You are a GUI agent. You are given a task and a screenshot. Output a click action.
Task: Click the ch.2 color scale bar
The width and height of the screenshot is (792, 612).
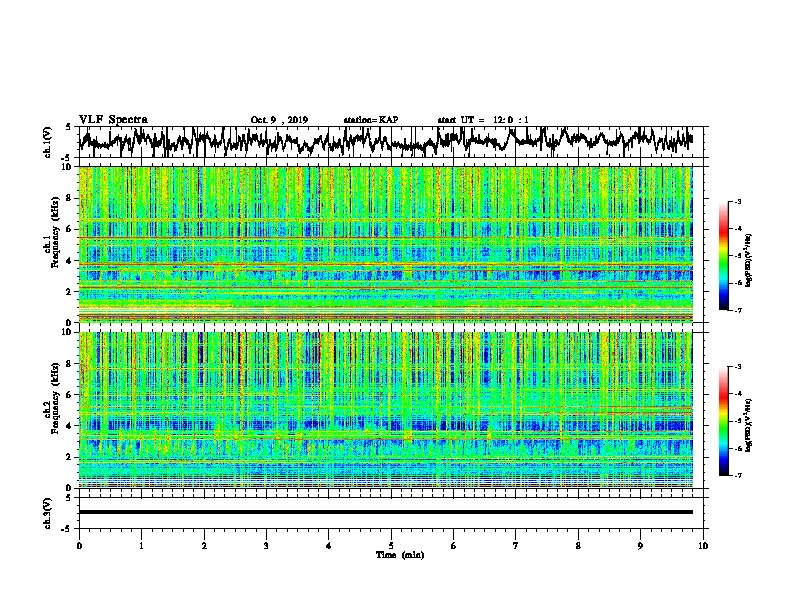(723, 421)
